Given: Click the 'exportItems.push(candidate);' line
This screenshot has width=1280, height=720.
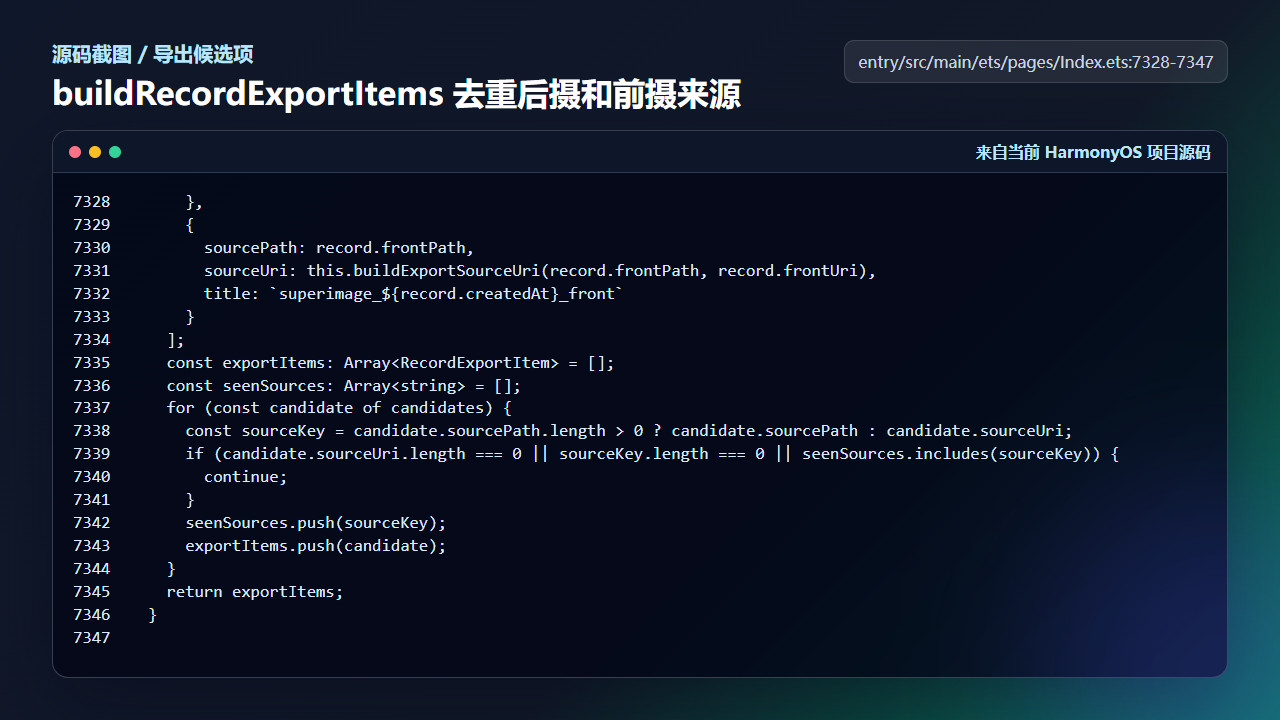Looking at the screenshot, I should point(316,547).
